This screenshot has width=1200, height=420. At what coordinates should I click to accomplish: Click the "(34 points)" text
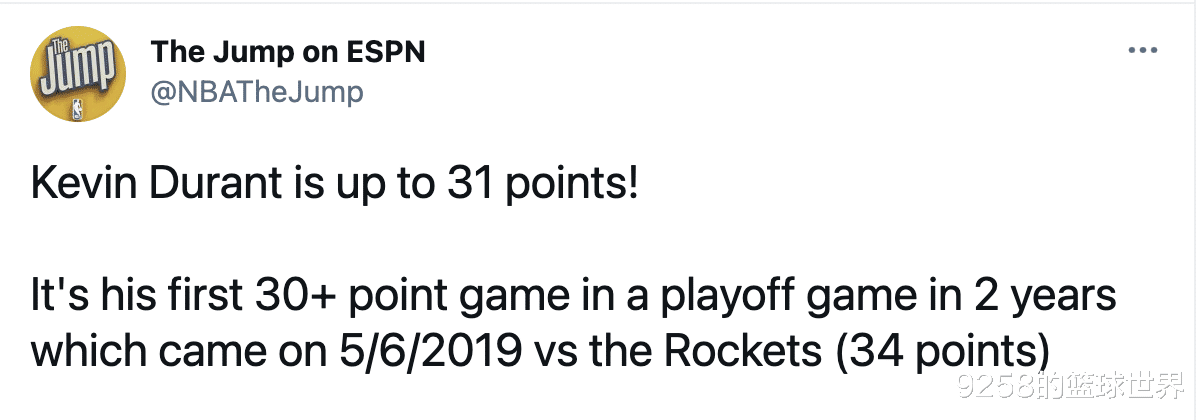(941, 351)
